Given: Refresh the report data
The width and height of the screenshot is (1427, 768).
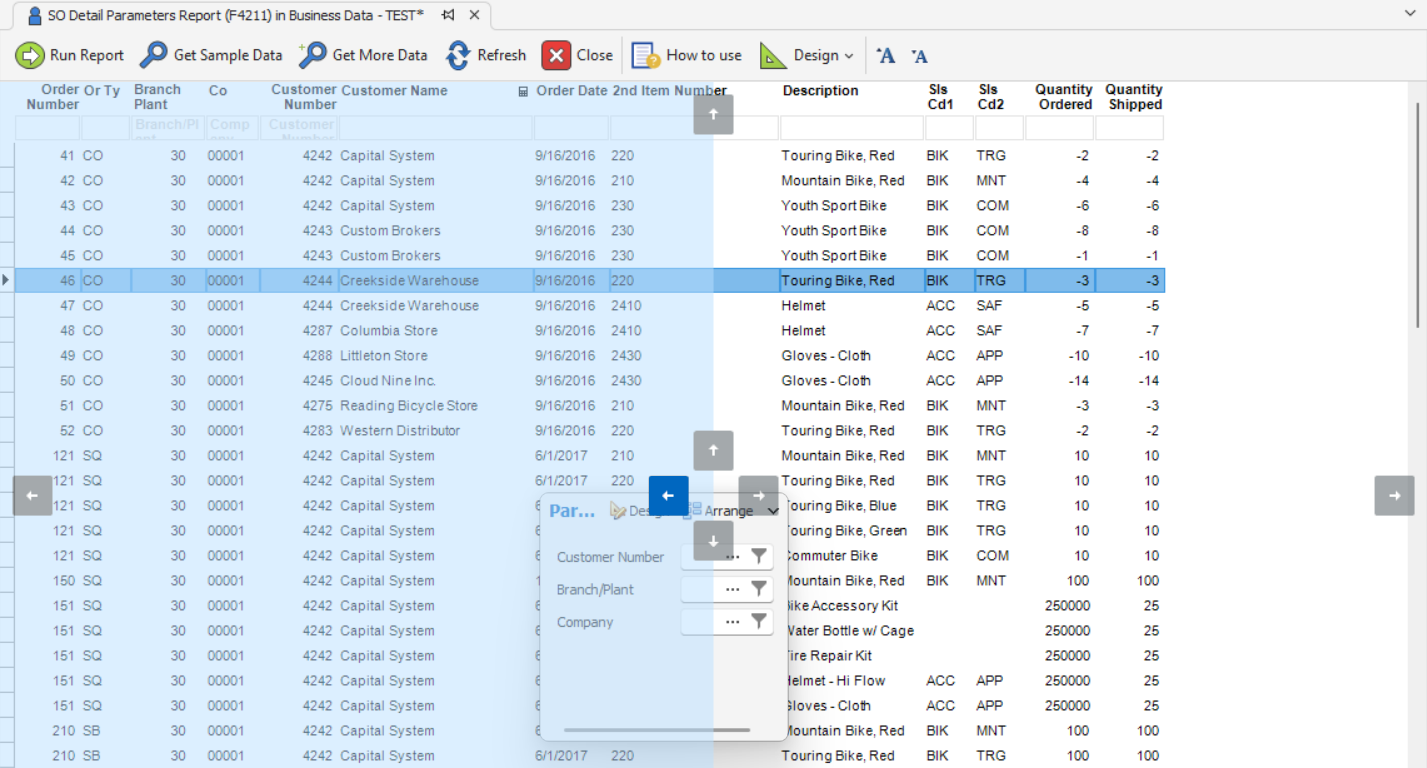Looking at the screenshot, I should [x=486, y=55].
